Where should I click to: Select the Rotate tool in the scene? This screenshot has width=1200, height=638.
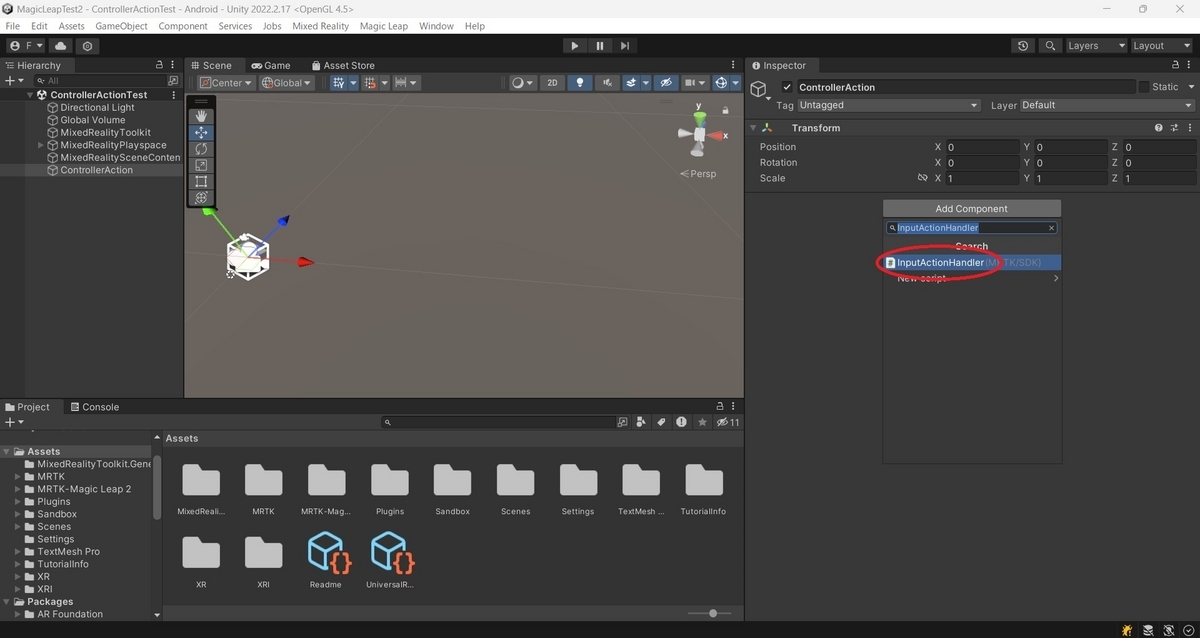pyautogui.click(x=201, y=149)
